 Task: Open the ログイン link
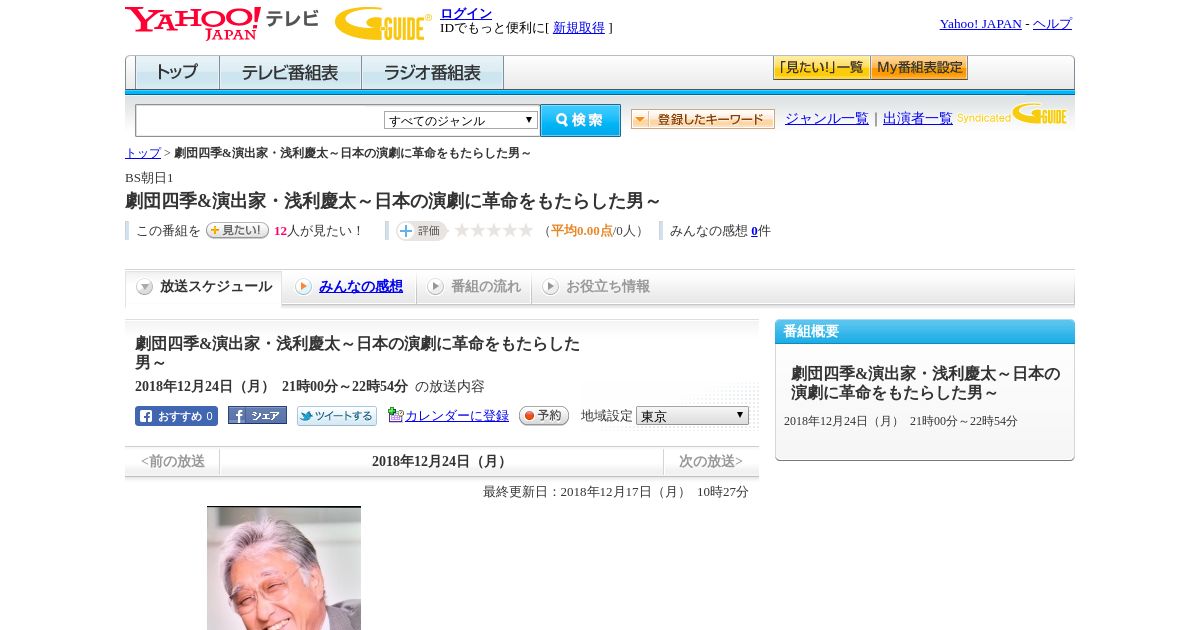pos(466,13)
